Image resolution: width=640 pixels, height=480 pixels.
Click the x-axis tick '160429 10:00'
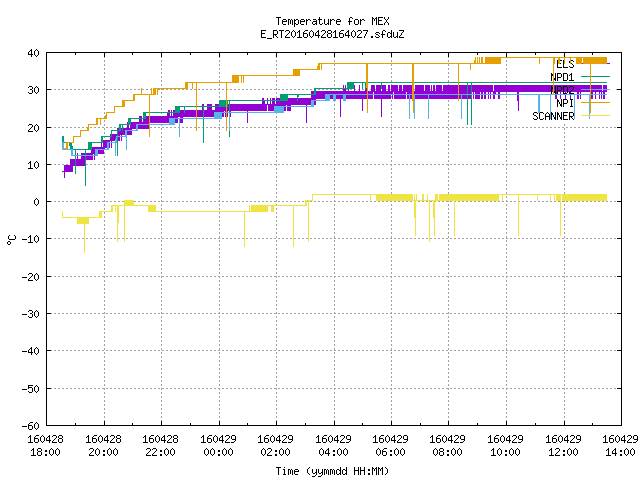(x=506, y=446)
